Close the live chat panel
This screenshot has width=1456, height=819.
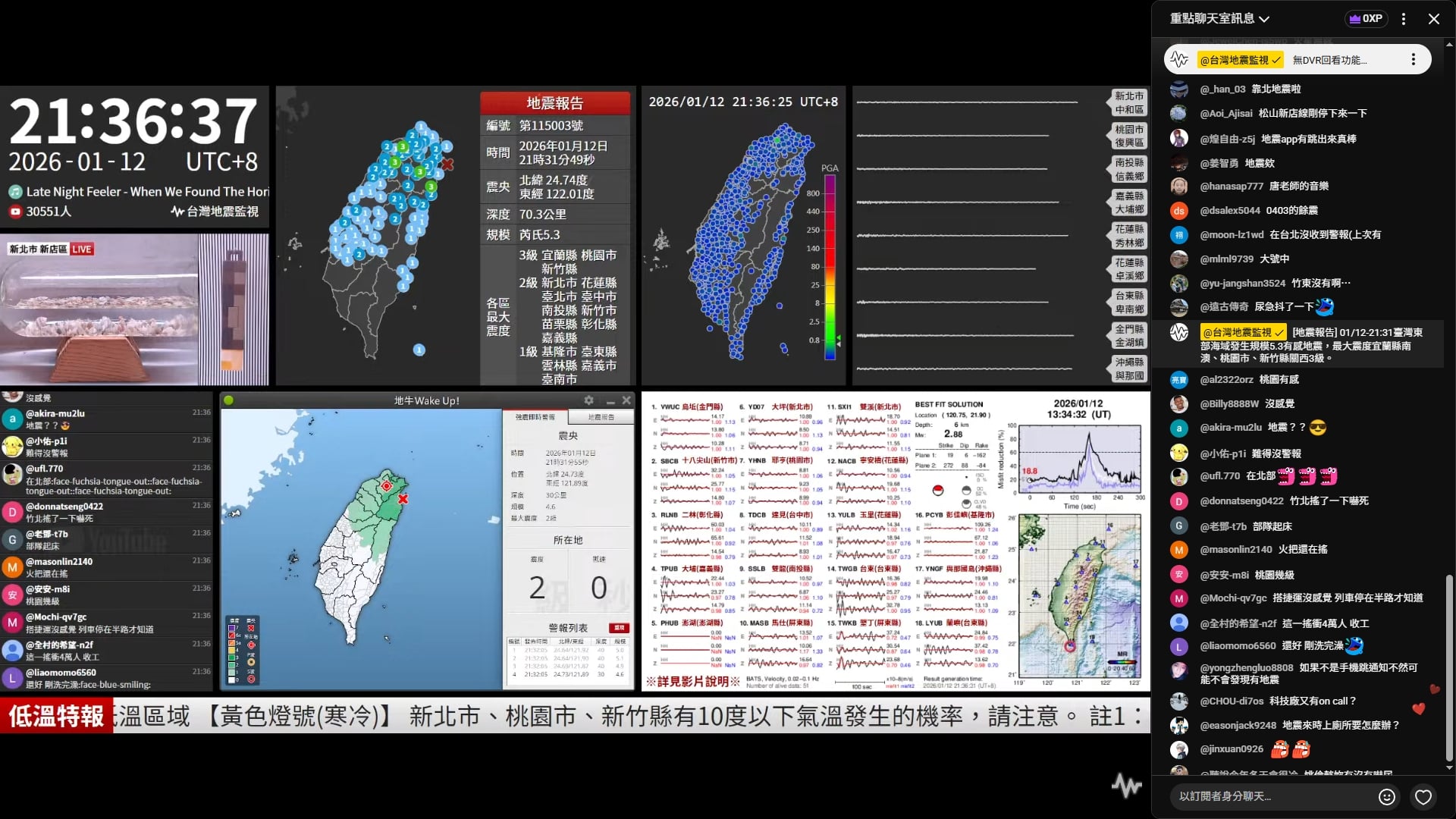[x=1433, y=19]
